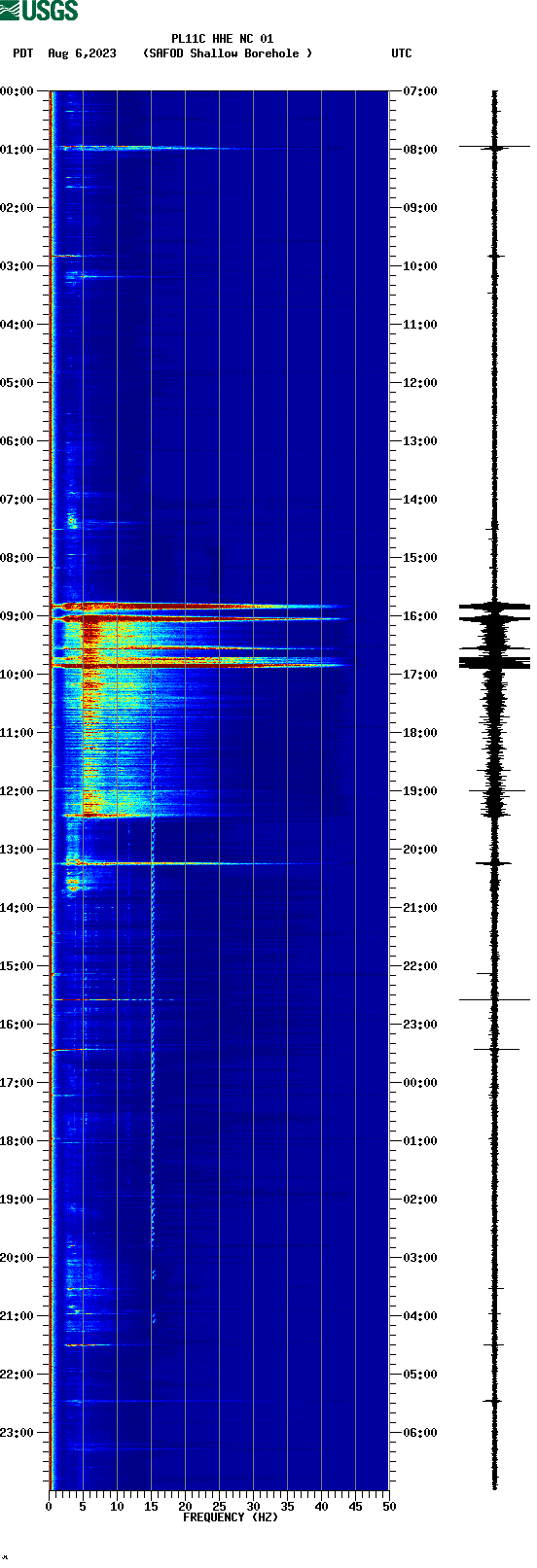Click the 16:00 UTC time label
This screenshot has width=537, height=1568.
click(x=420, y=616)
